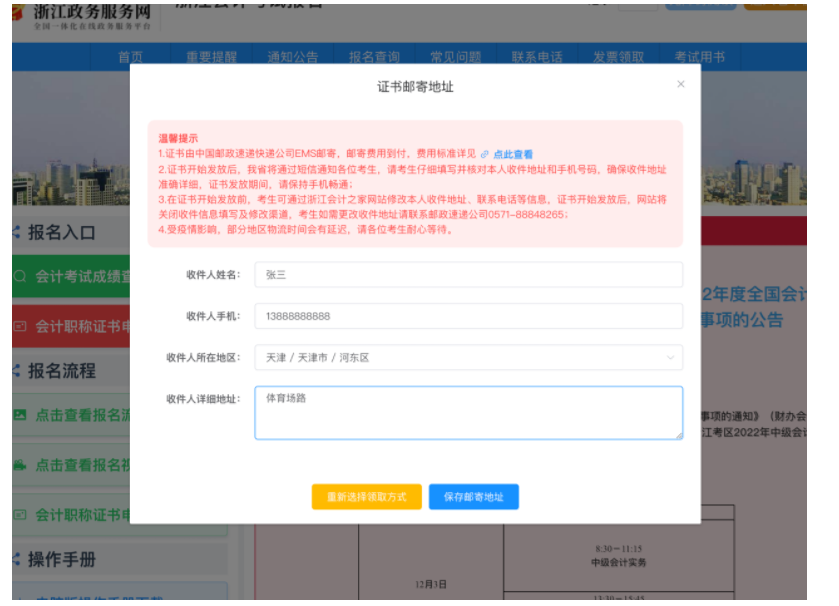Select 报名查询 in the navigation bar
Image resolution: width=839 pixels, height=606 pixels.
click(x=374, y=57)
